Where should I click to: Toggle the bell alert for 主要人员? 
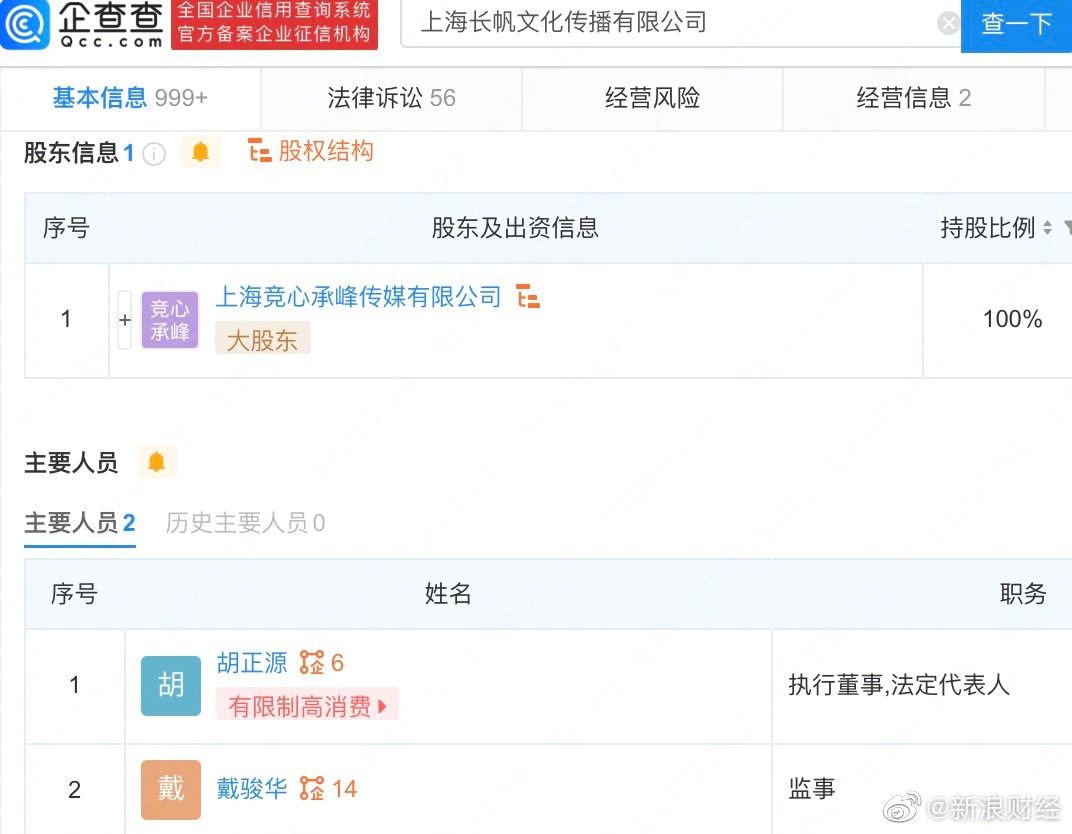tap(156, 462)
